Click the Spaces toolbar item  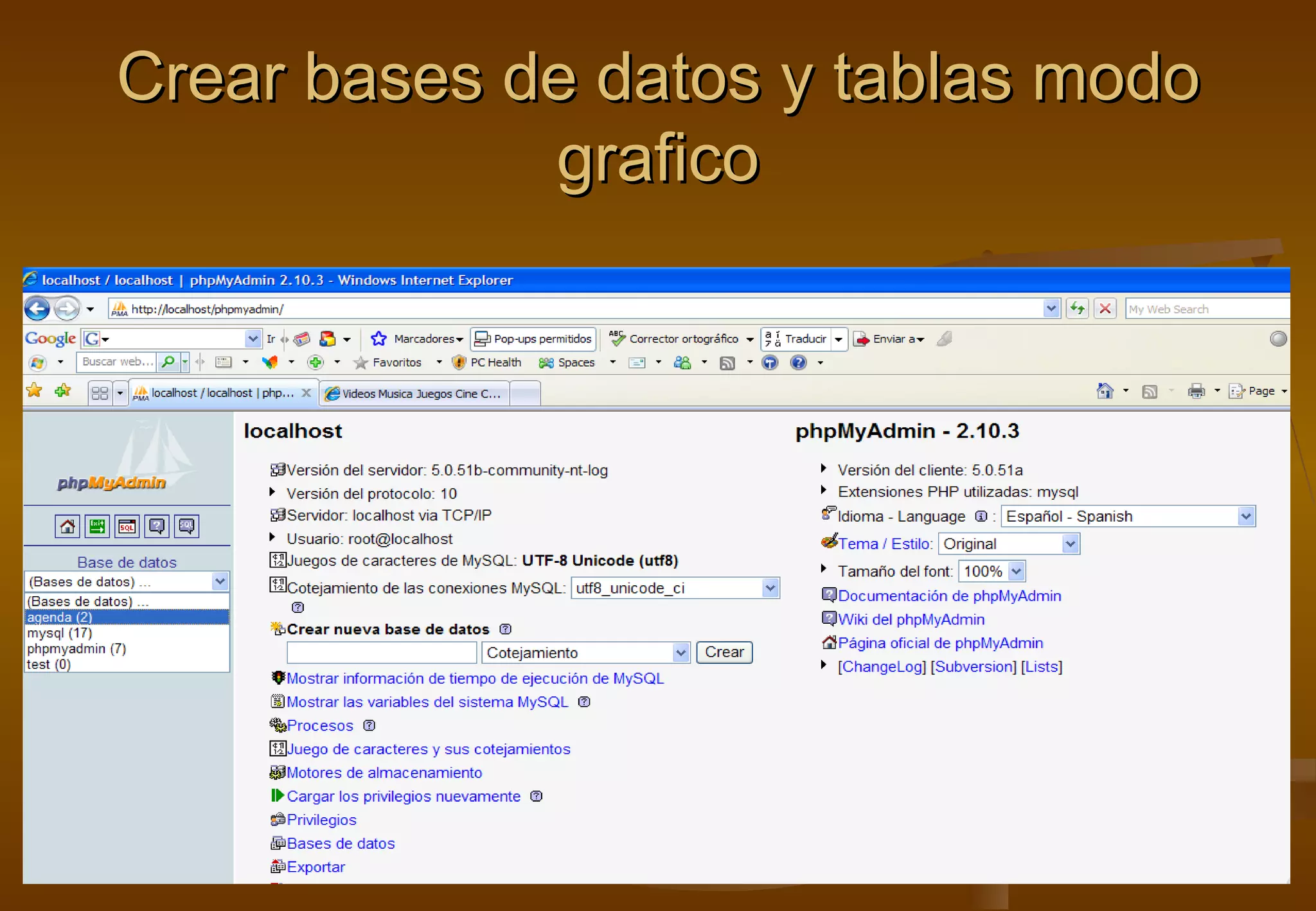(567, 362)
